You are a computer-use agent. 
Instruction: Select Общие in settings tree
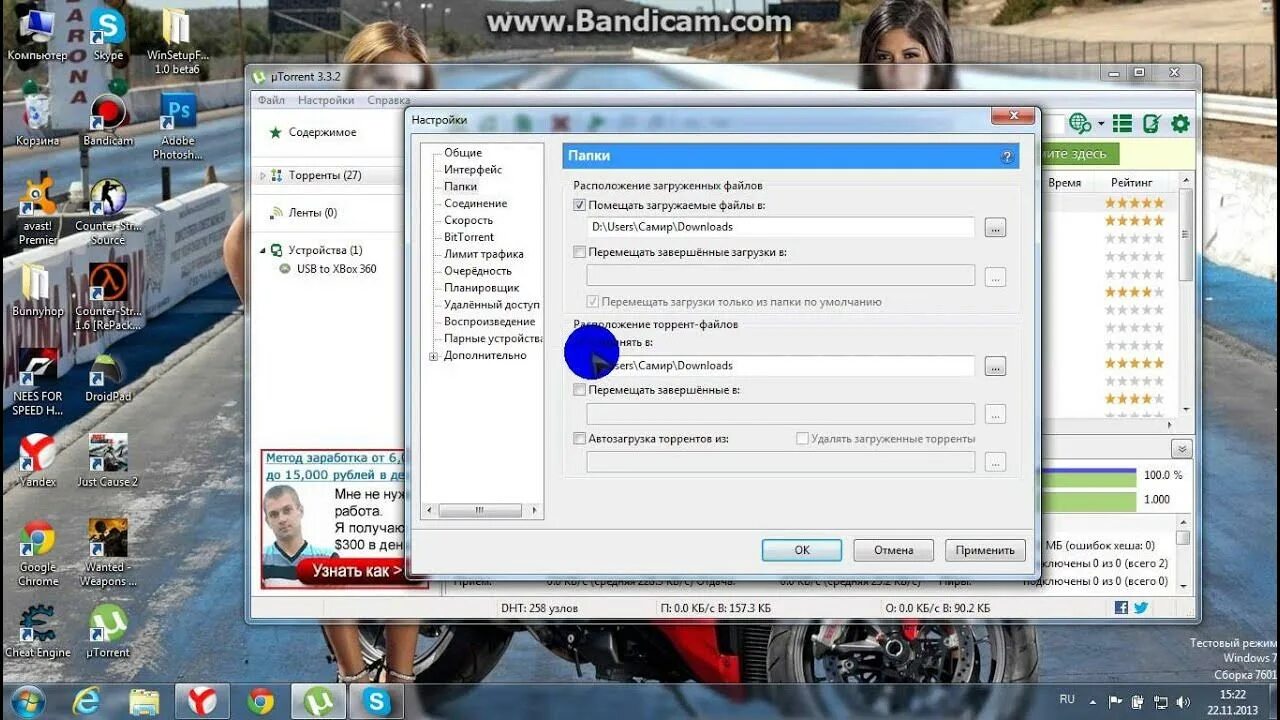point(463,152)
